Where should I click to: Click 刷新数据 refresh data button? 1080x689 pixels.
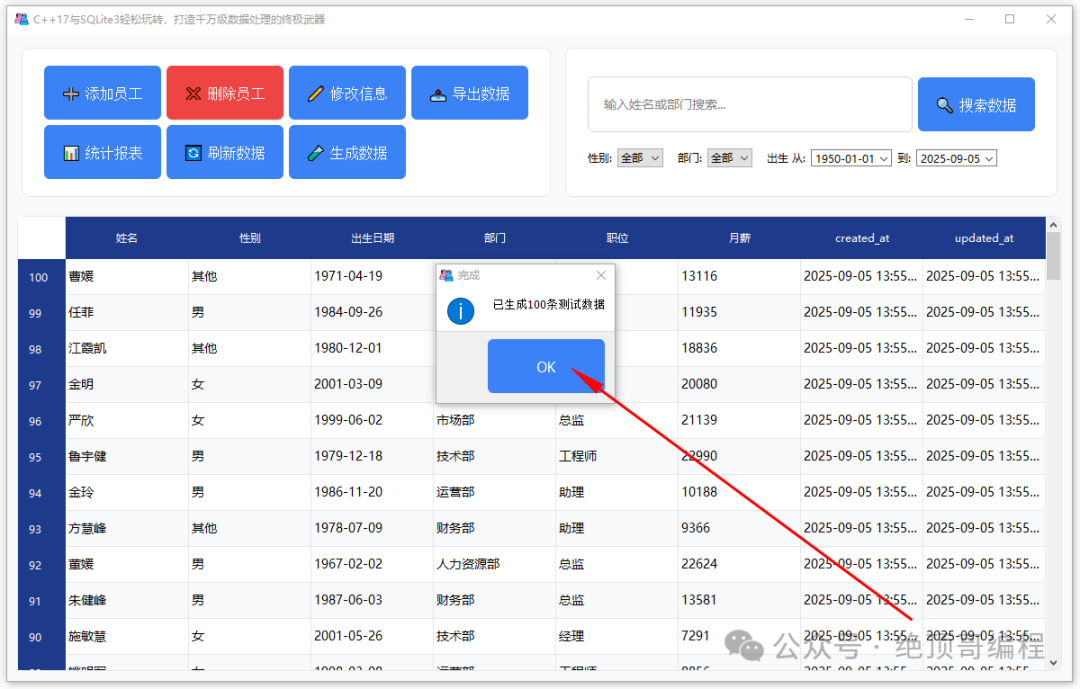tap(225, 152)
